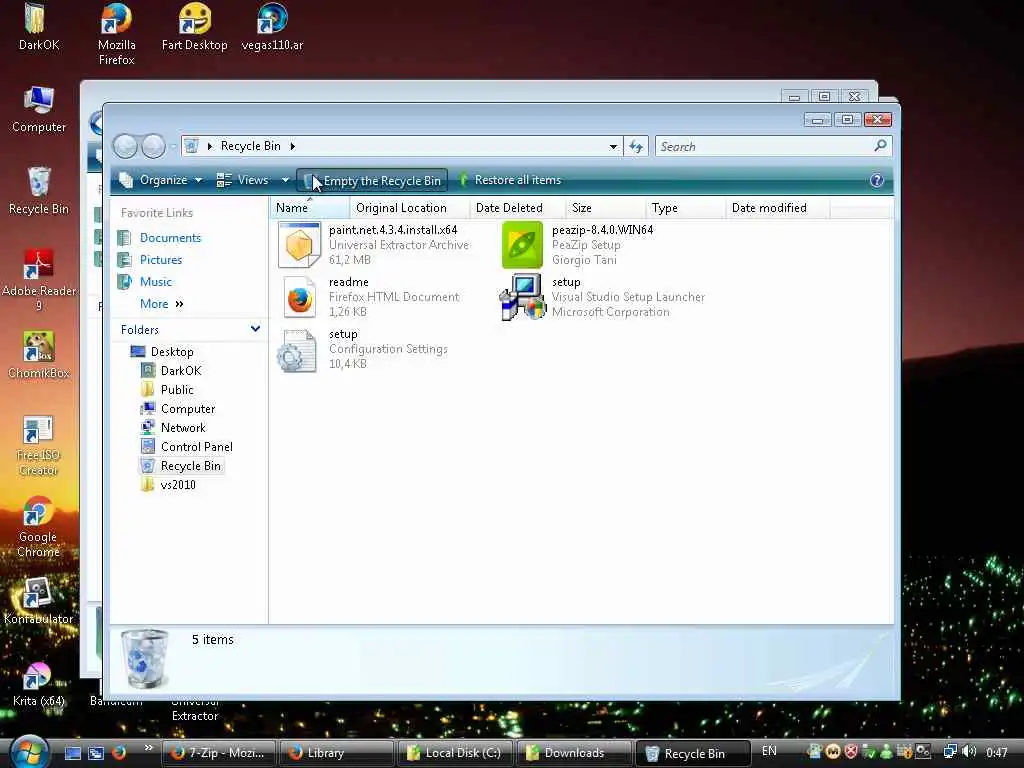Click the network tray icon
This screenshot has width=1024, height=768.
950,752
